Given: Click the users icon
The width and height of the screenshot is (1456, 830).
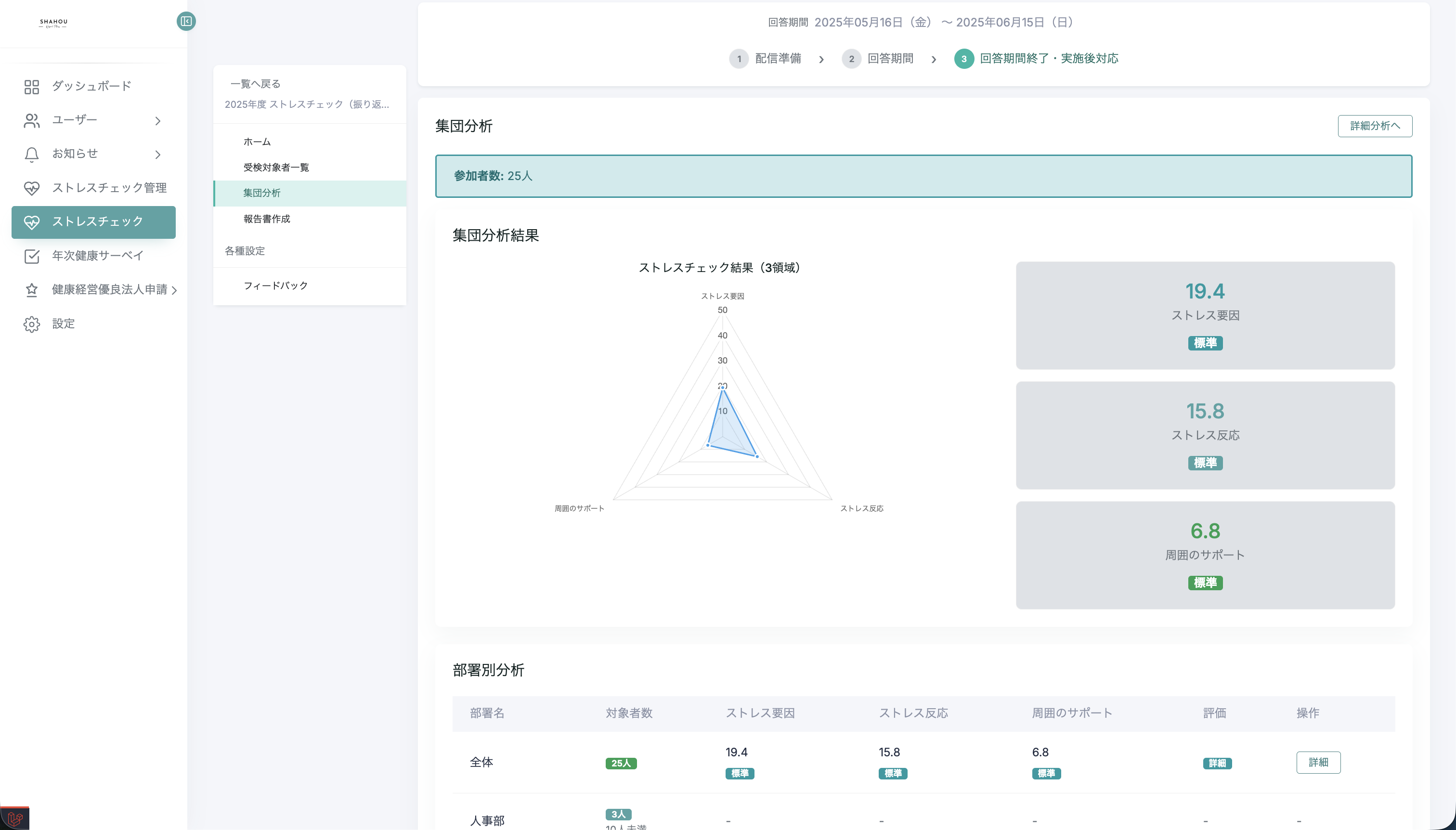Looking at the screenshot, I should click(x=32, y=120).
